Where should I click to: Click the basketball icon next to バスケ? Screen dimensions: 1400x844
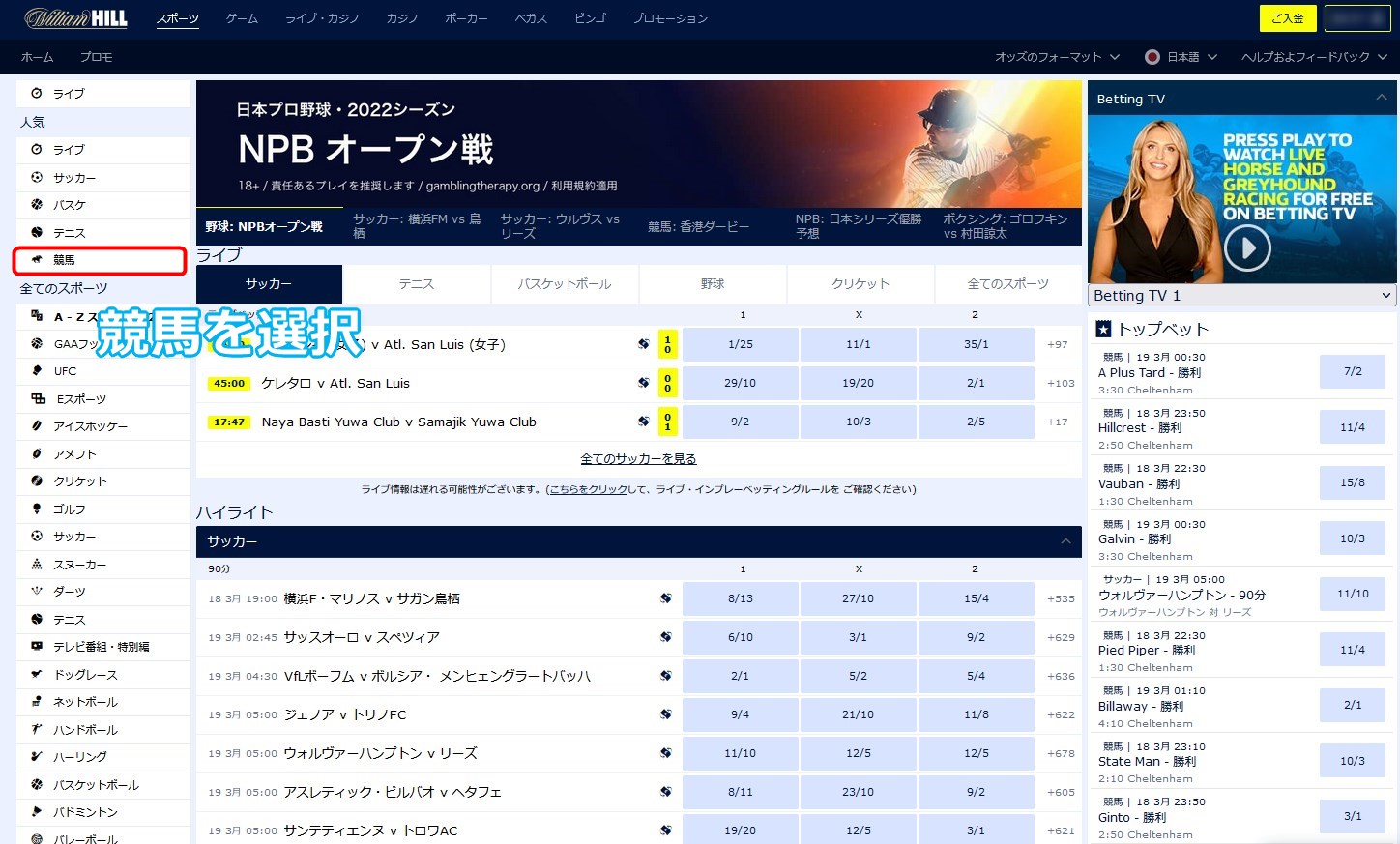37,204
